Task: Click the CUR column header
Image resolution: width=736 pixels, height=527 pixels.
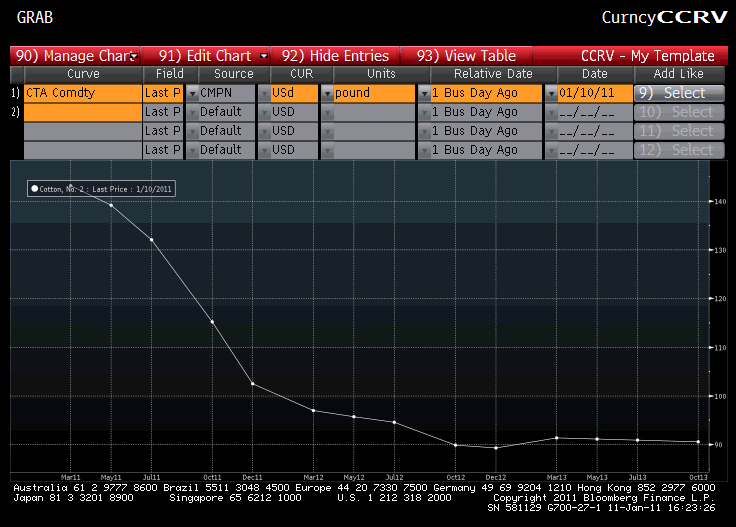Action: pos(301,74)
